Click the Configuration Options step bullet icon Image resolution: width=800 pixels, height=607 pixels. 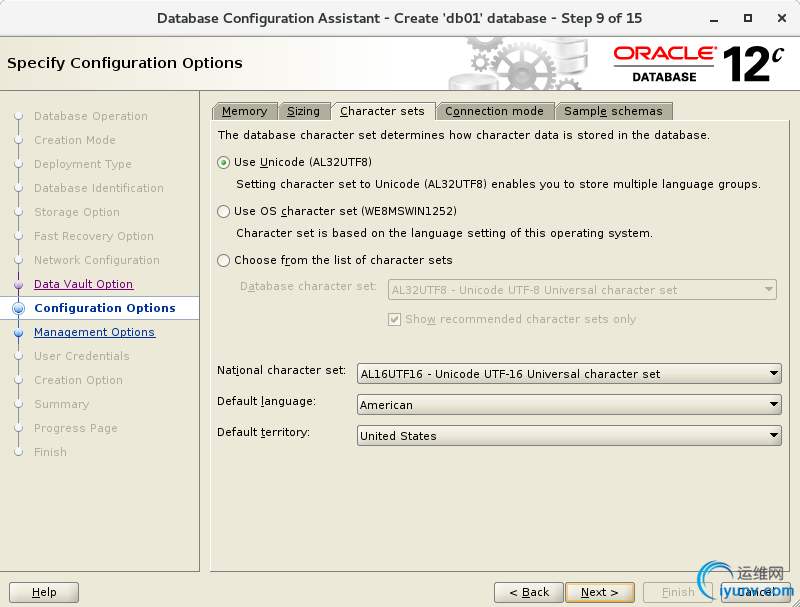coord(19,308)
